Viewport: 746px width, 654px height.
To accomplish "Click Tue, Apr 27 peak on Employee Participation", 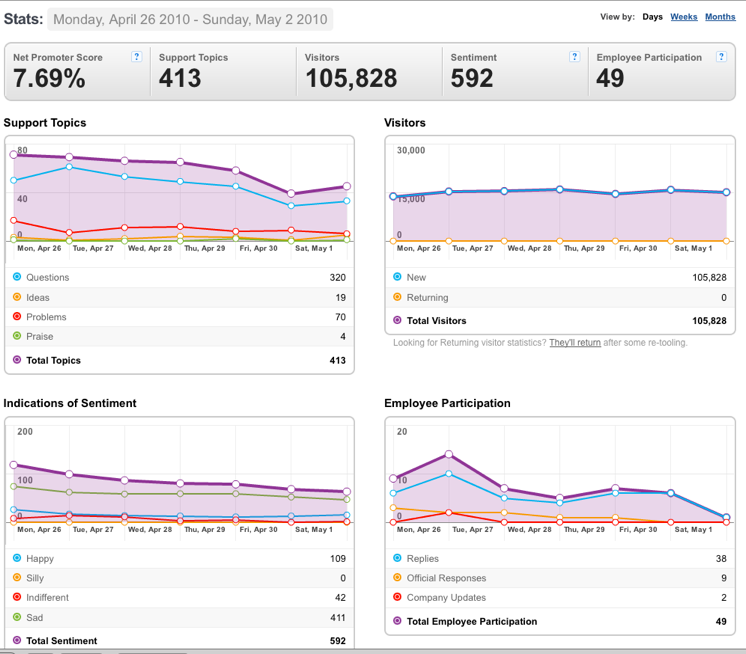I will (x=449, y=454).
